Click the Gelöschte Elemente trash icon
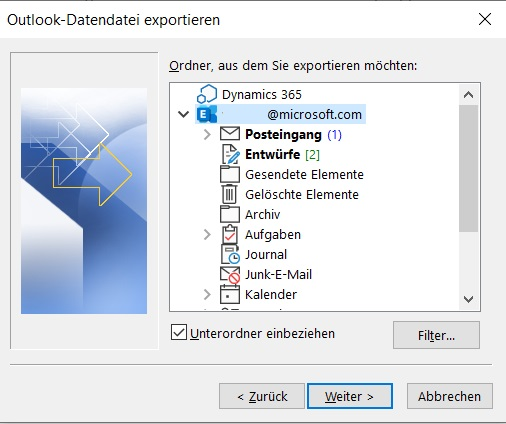Screen dimensions: 506x424 [229, 194]
